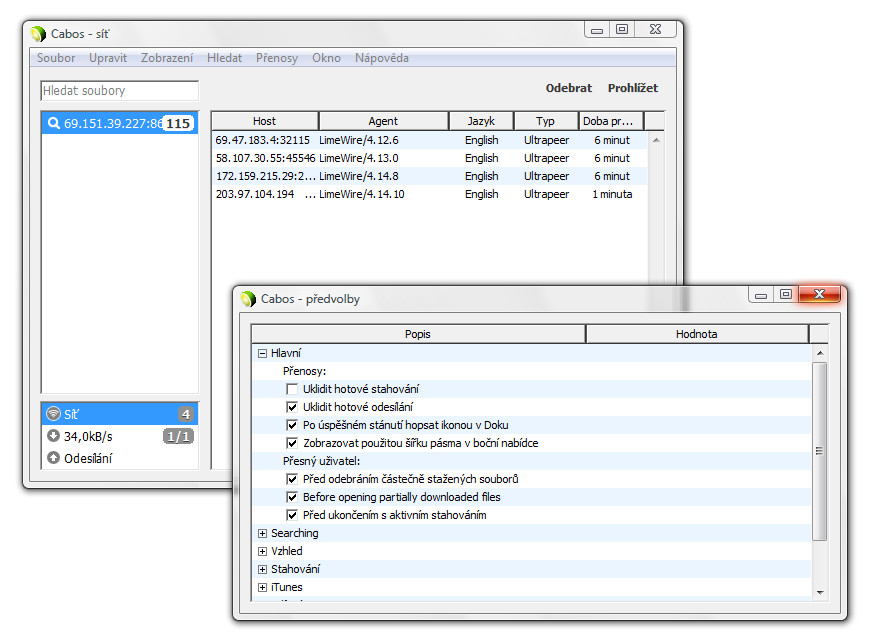Click the 4 connections badge on the Síť row
Screen dimensions: 872x642
point(186,414)
